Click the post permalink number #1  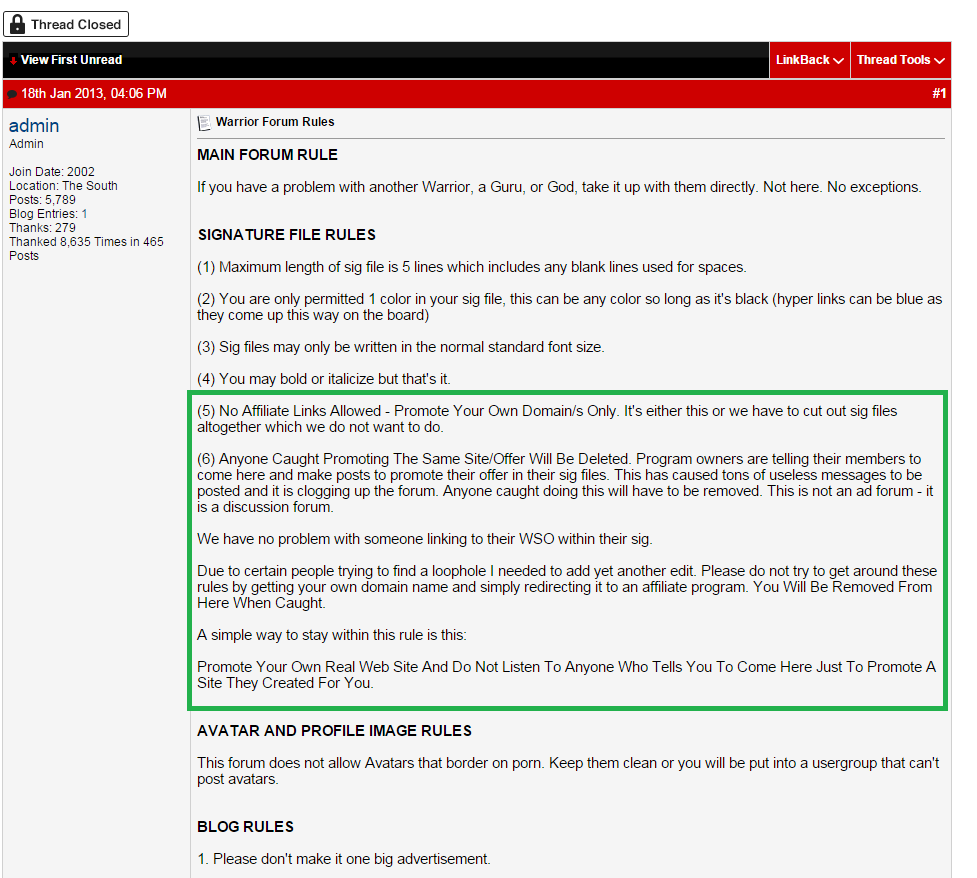[939, 93]
